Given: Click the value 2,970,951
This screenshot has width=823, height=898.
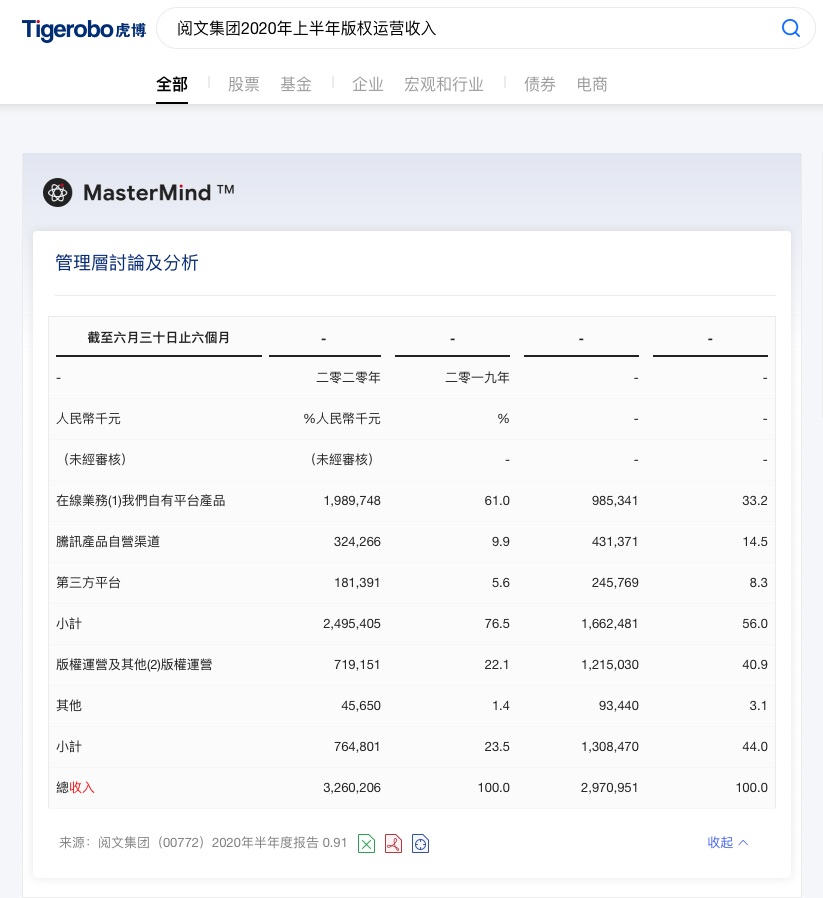Looking at the screenshot, I should pyautogui.click(x=609, y=787).
